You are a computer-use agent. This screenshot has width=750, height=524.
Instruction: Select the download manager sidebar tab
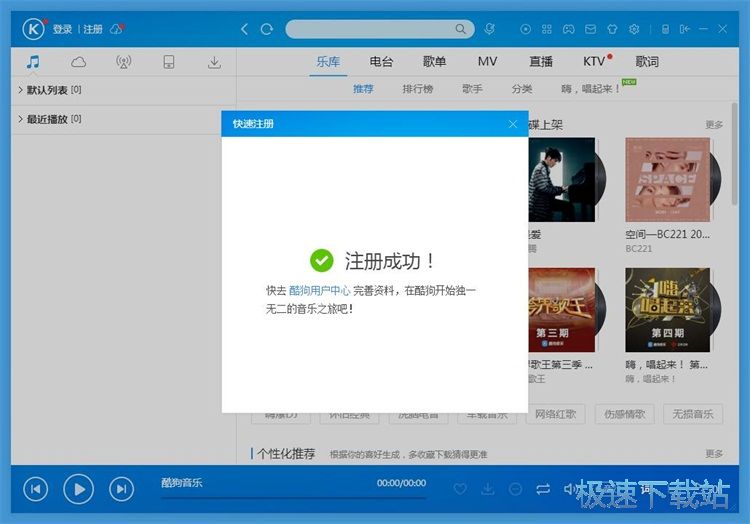click(214, 62)
